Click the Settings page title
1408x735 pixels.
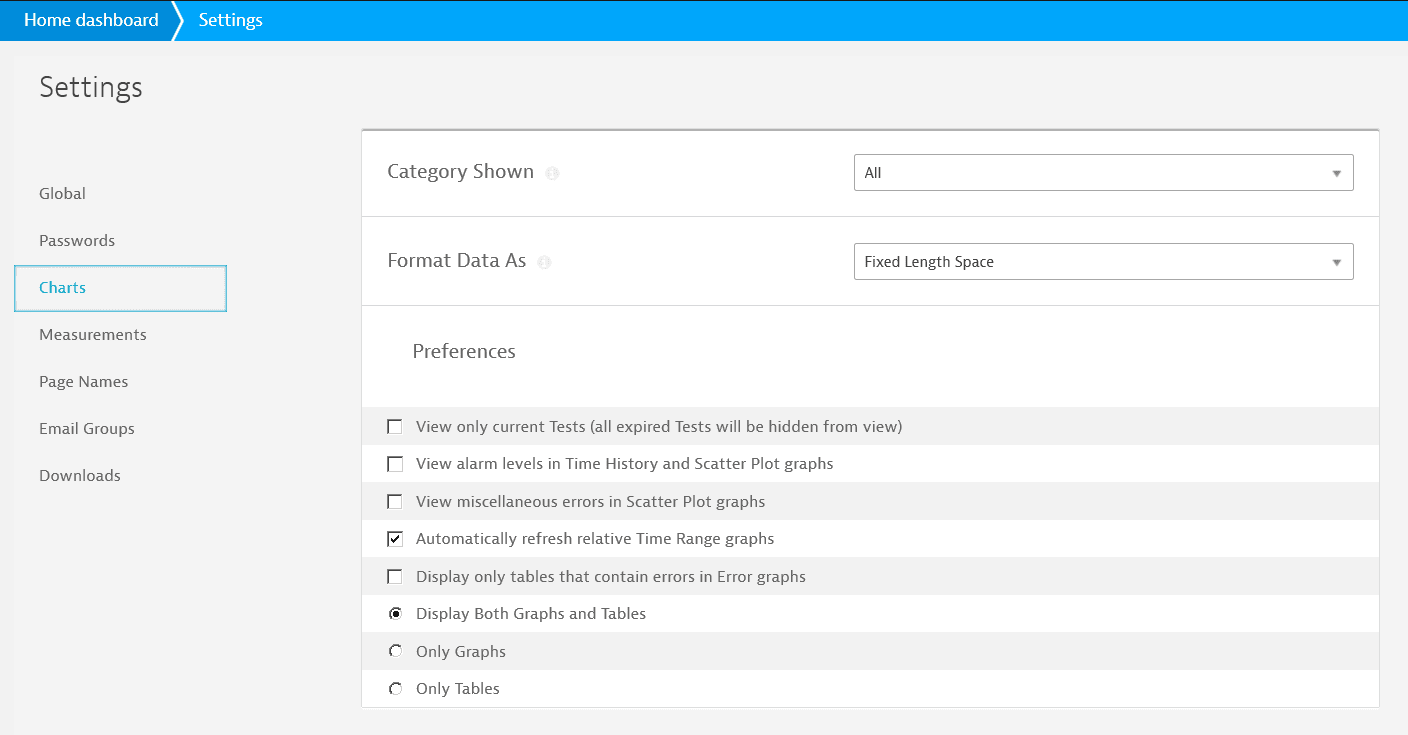click(91, 87)
